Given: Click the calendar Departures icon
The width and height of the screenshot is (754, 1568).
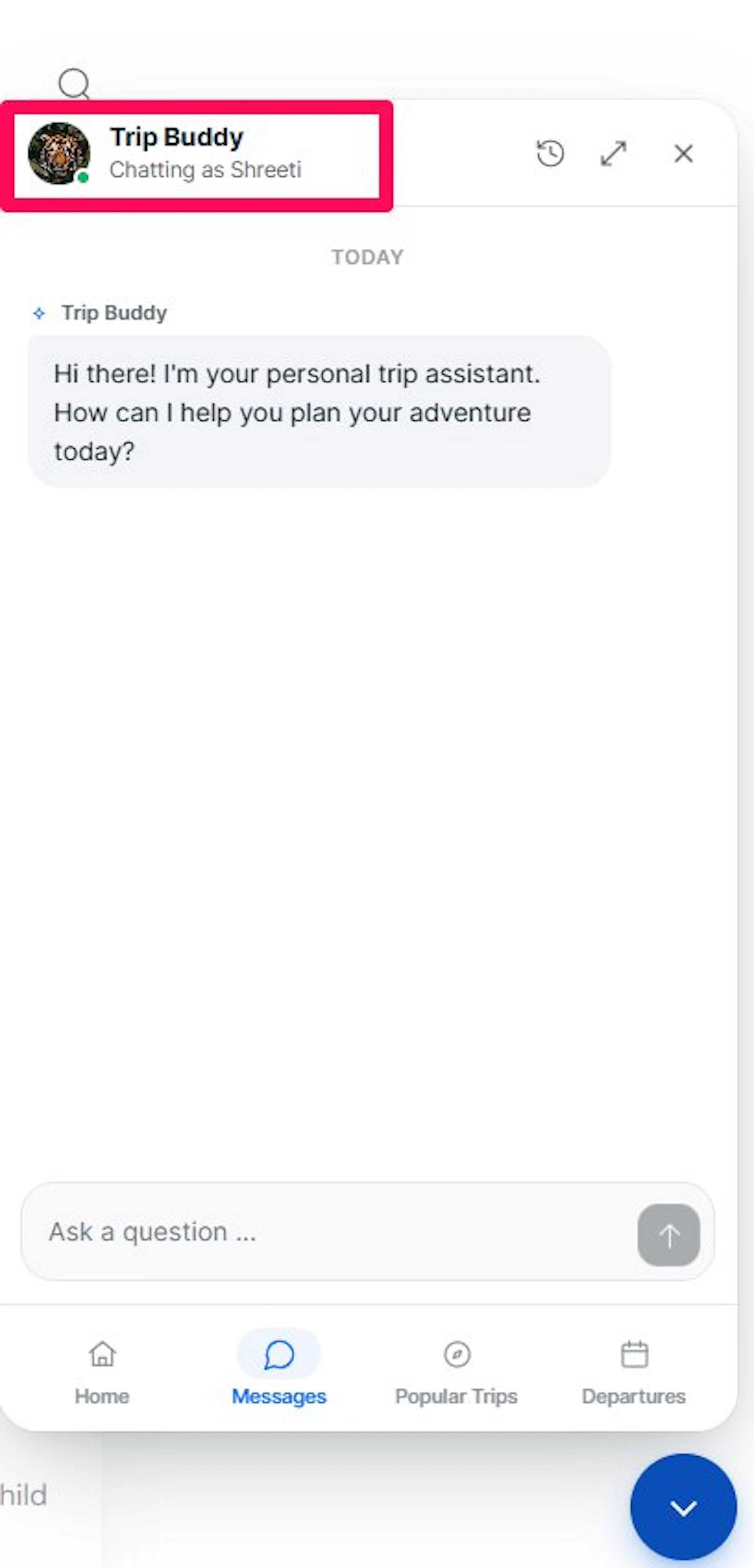Looking at the screenshot, I should (x=634, y=1354).
